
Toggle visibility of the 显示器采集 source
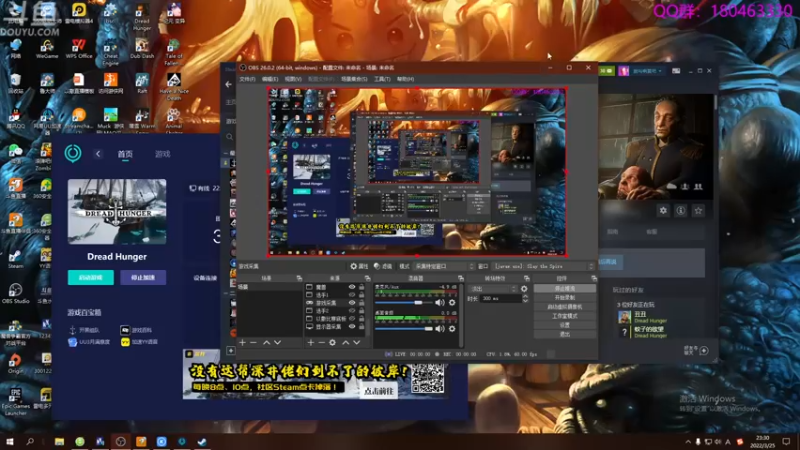pos(352,327)
